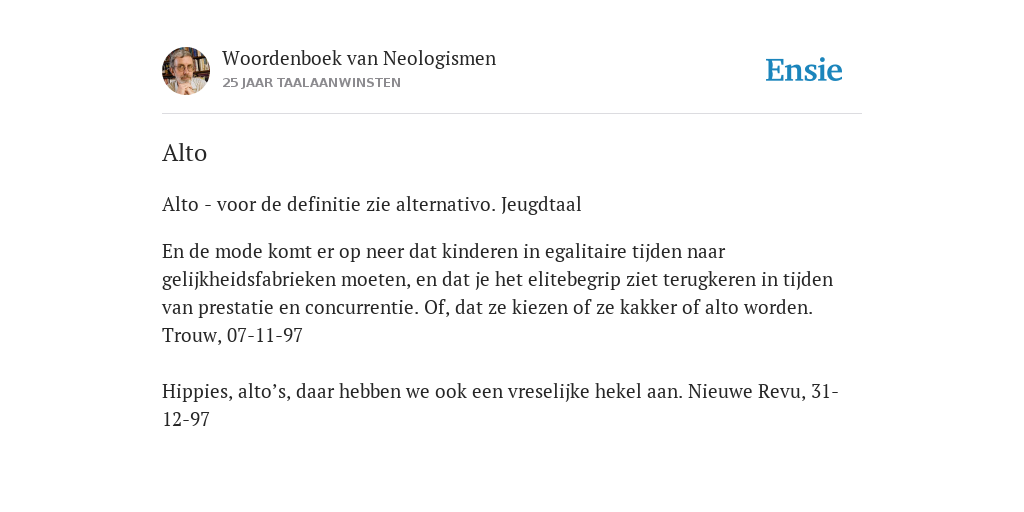The height and width of the screenshot is (512, 1024).
Task: Click the Hippies, alto's sentence
Action: click(422, 391)
